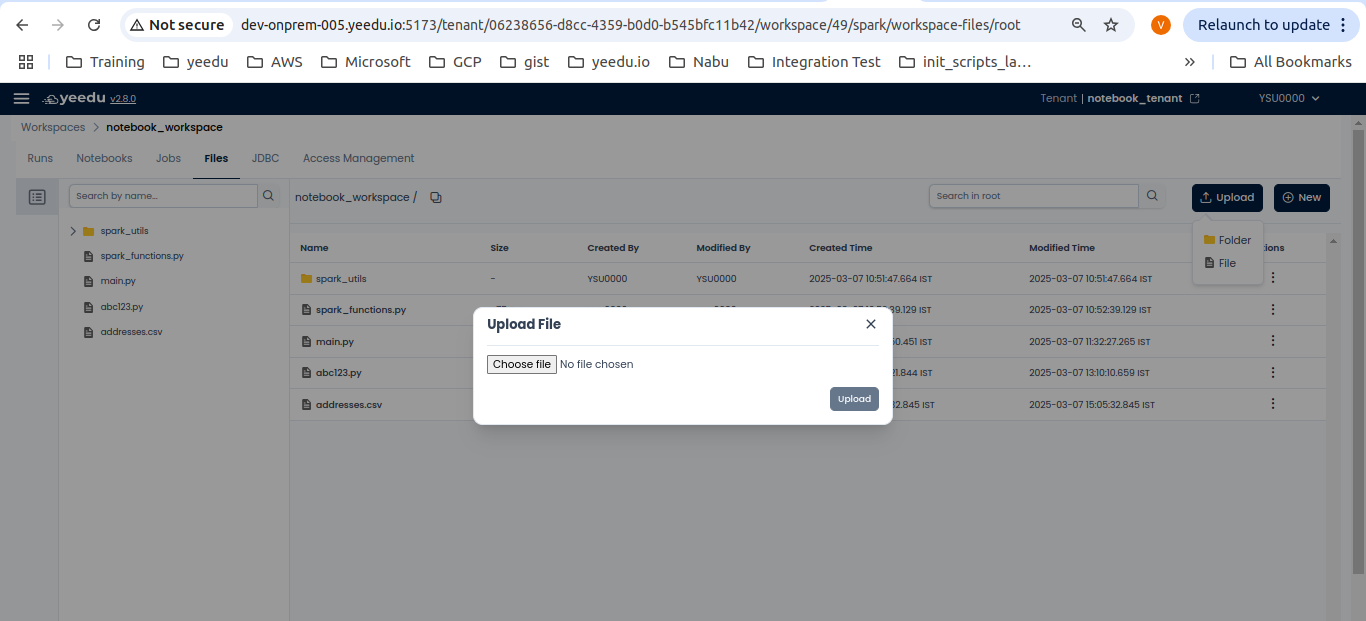Click the yeedu version v2.8.0 link
This screenshot has width=1366, height=621.
pos(123,99)
